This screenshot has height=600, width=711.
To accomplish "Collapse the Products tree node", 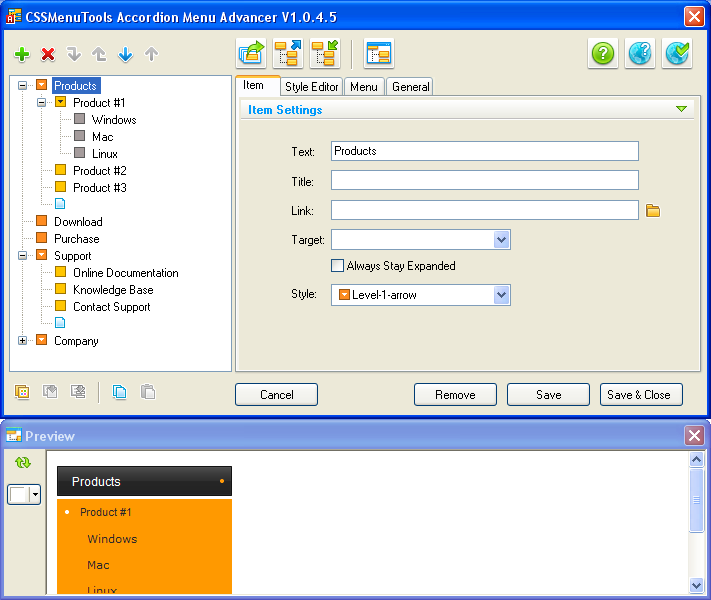I will (23, 86).
